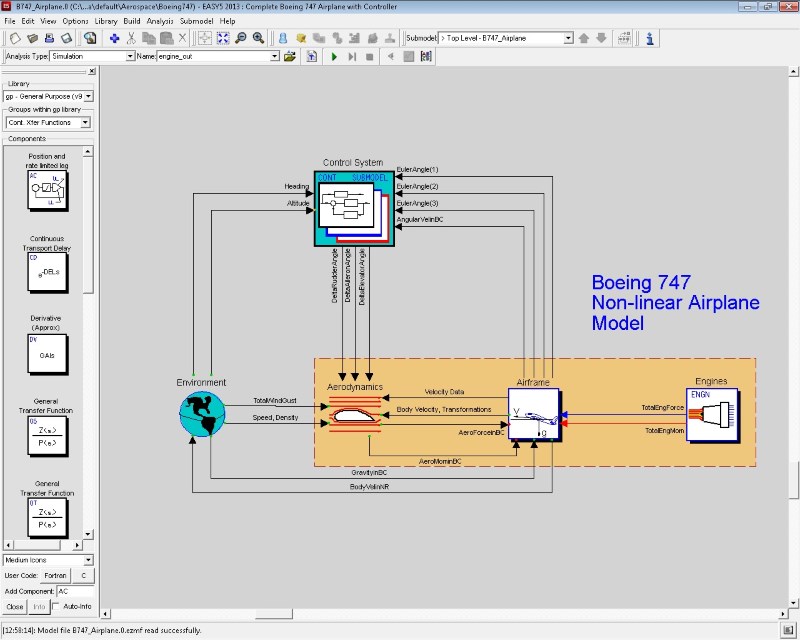The width and height of the screenshot is (800, 640).
Task: Select the first General Transfer Function component
Action: point(47,436)
